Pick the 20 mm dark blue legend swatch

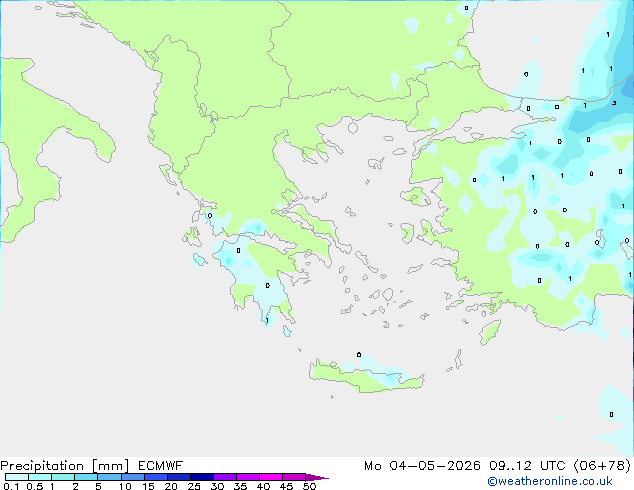(178, 477)
